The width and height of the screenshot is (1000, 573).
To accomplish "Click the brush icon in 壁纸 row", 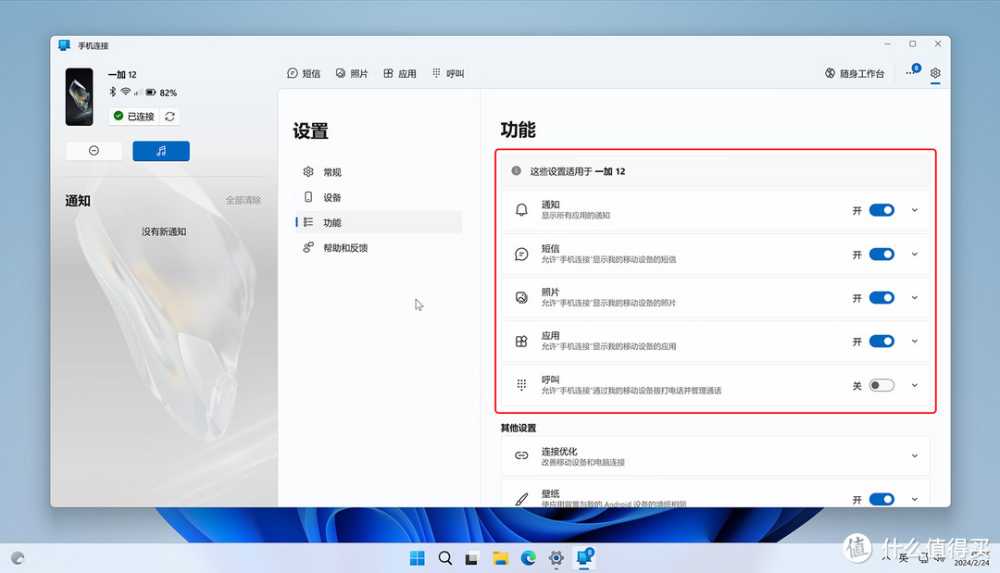I will tap(521, 499).
